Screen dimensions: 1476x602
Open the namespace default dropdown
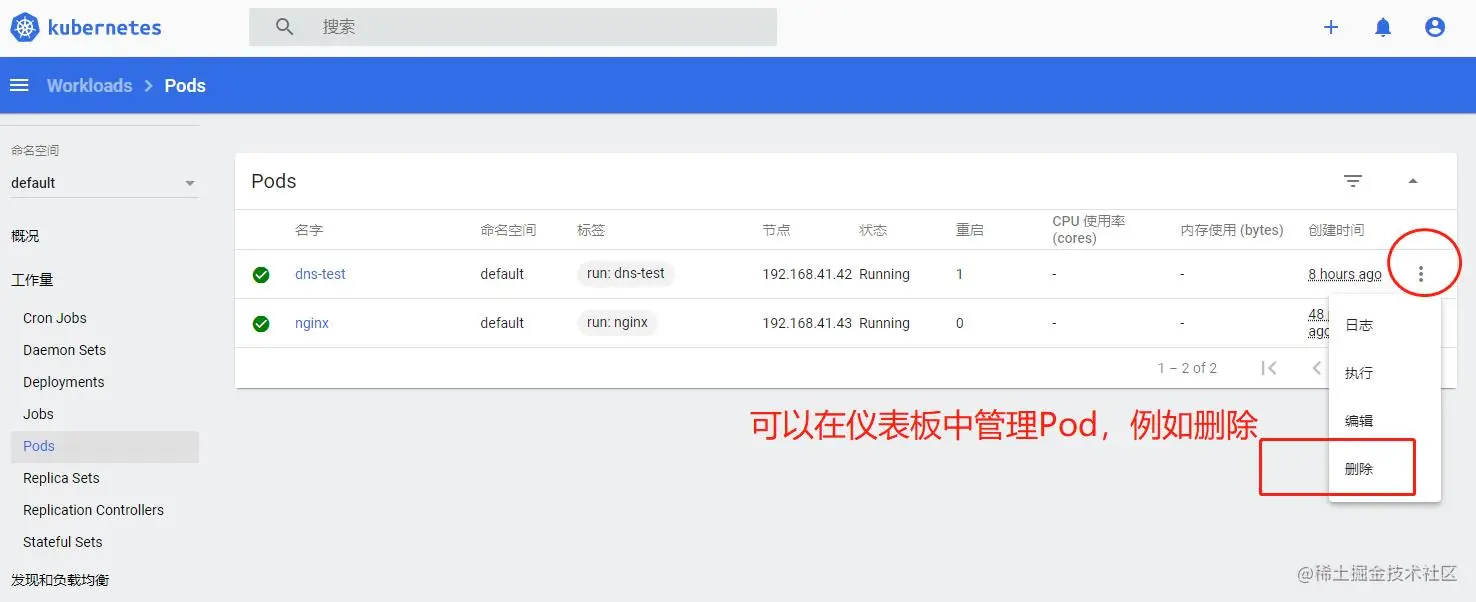(104, 183)
